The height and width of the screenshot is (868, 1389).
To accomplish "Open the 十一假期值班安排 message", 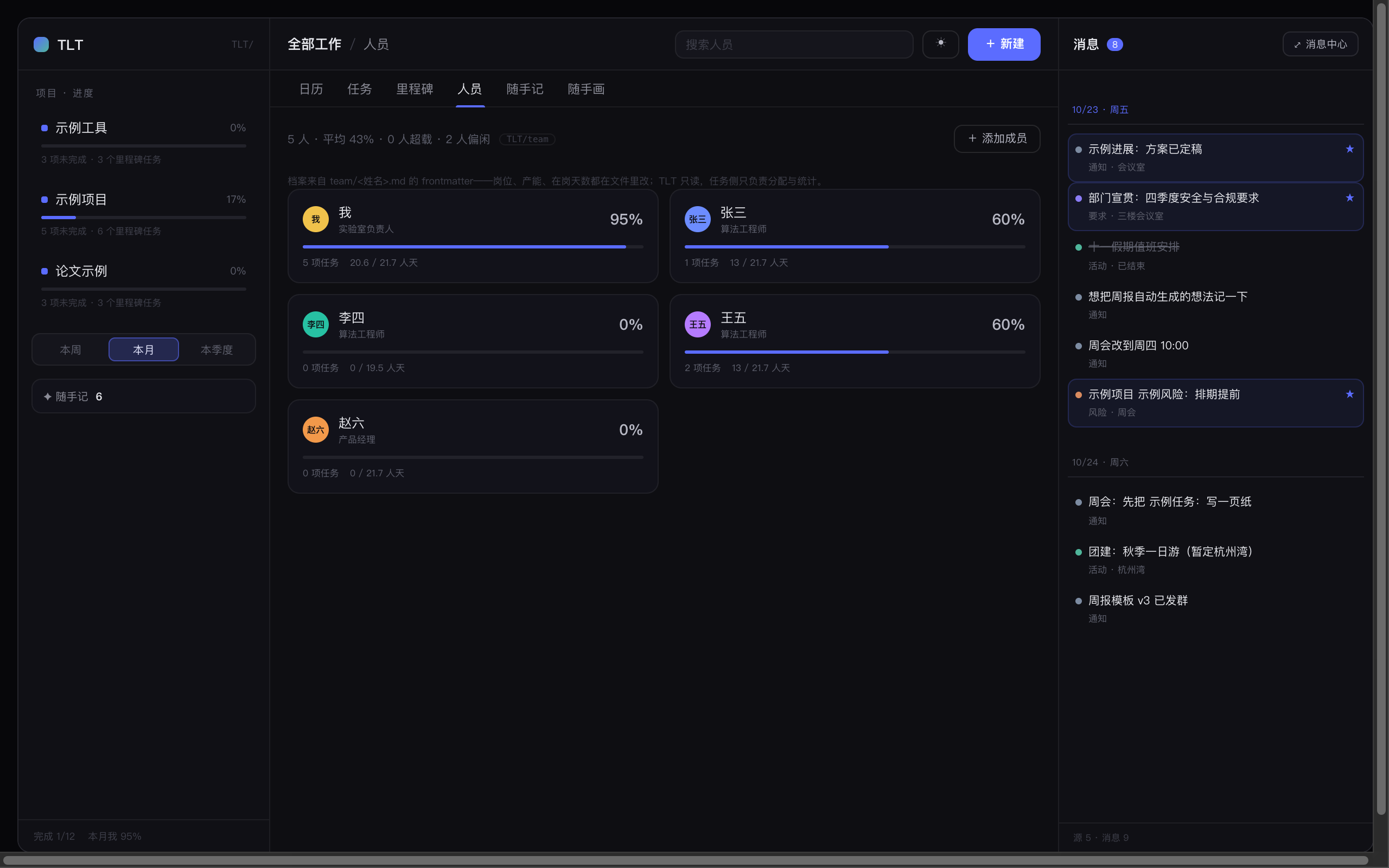I will [1215, 256].
